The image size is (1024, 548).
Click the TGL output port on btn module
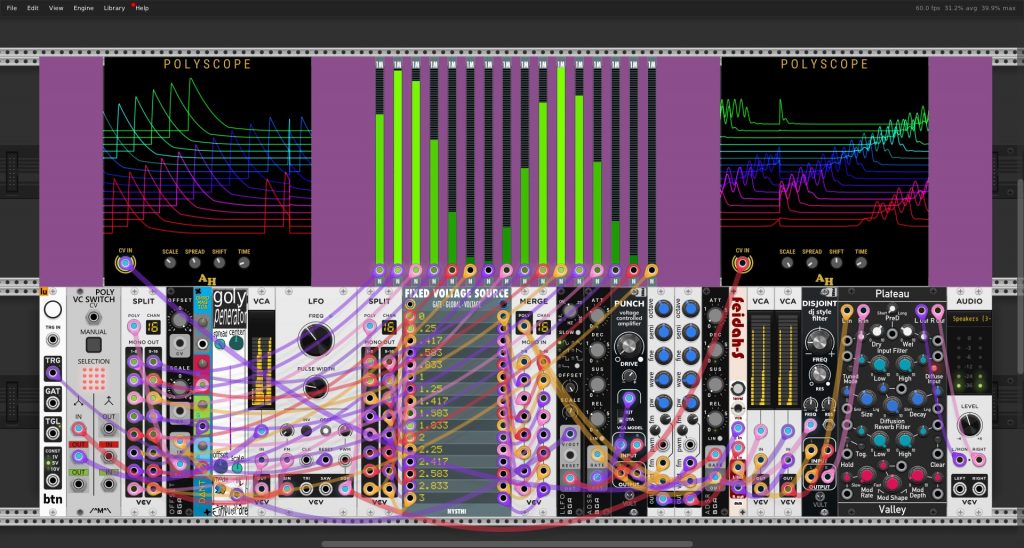(x=53, y=432)
